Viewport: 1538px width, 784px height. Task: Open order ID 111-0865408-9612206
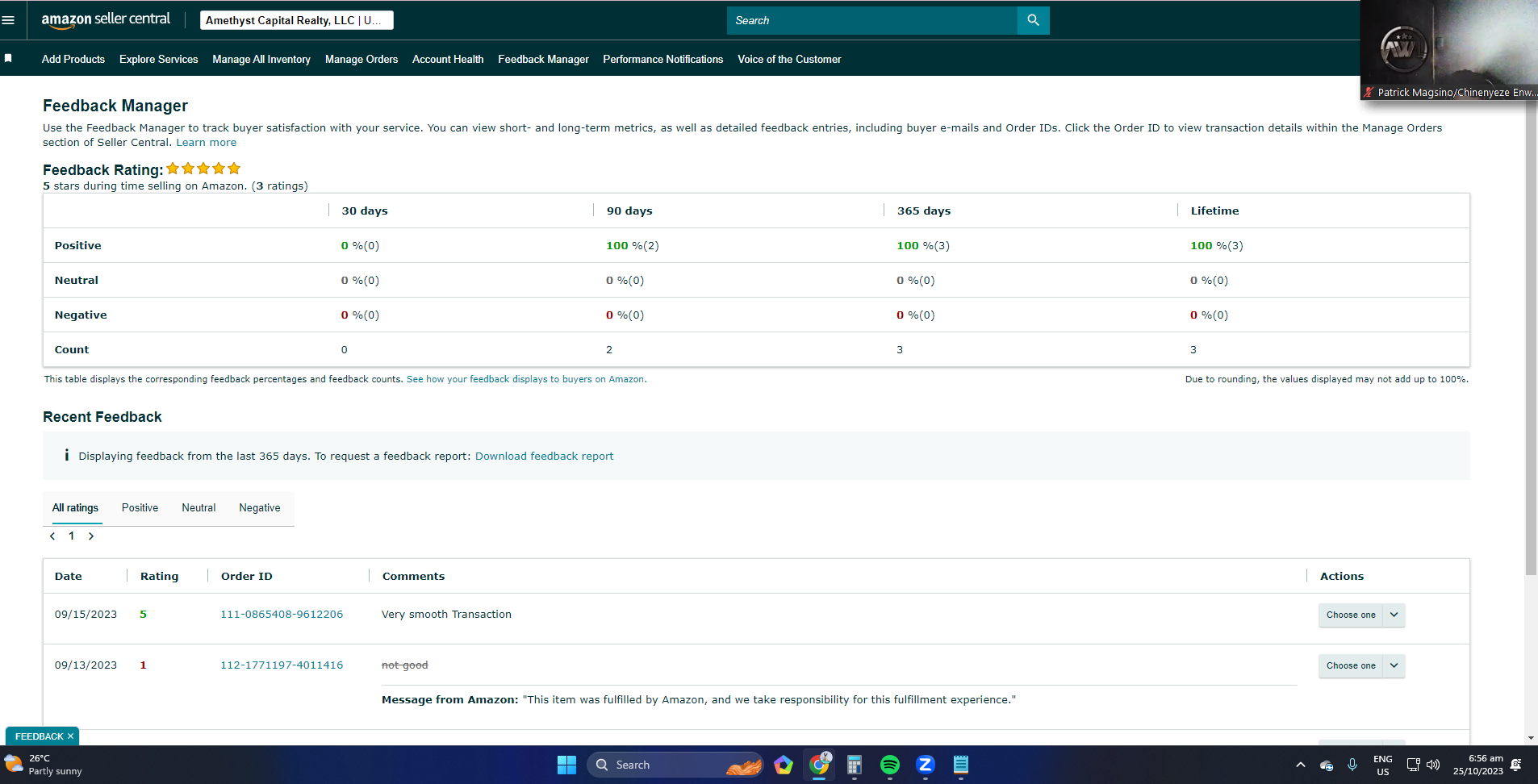click(x=282, y=614)
